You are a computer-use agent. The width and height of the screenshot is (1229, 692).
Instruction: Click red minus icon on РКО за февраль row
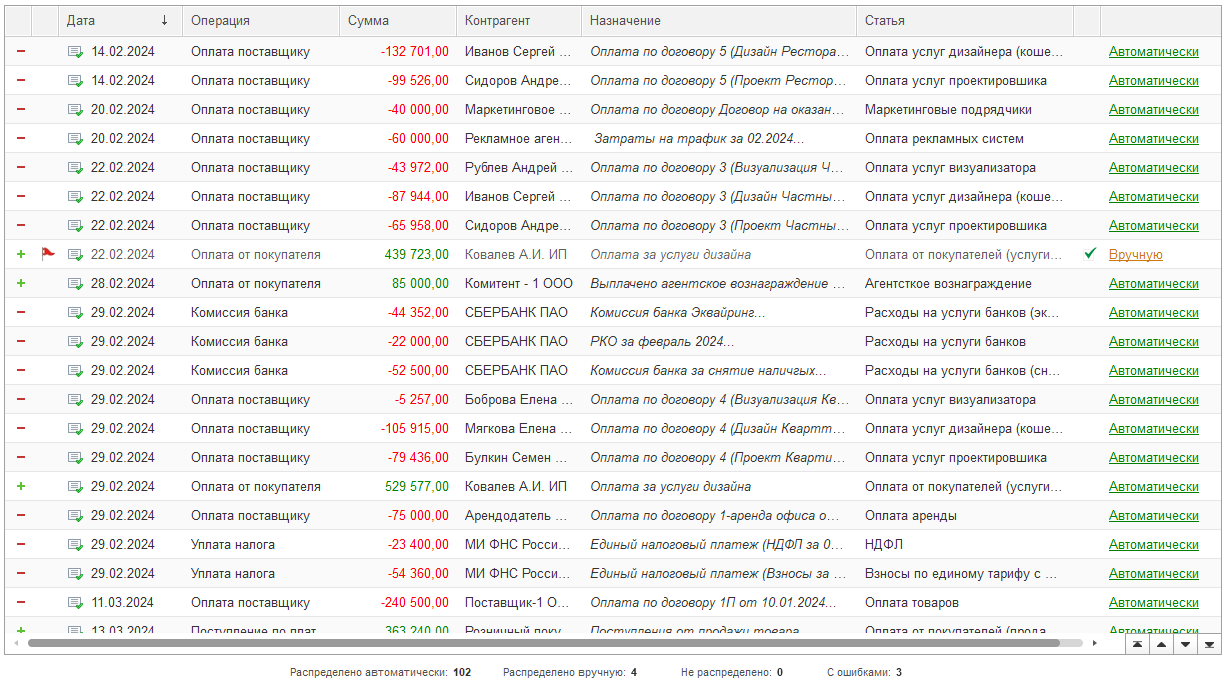(x=21, y=341)
